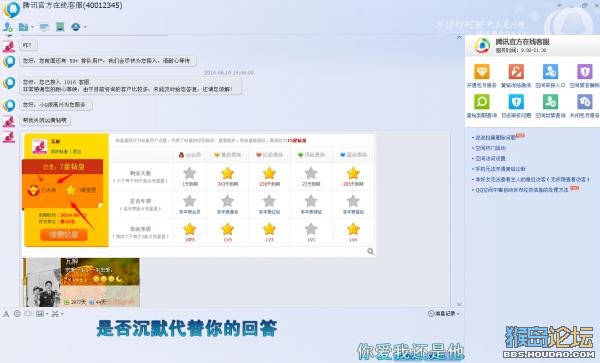Open the profile card image at the chat bottom

(81, 282)
